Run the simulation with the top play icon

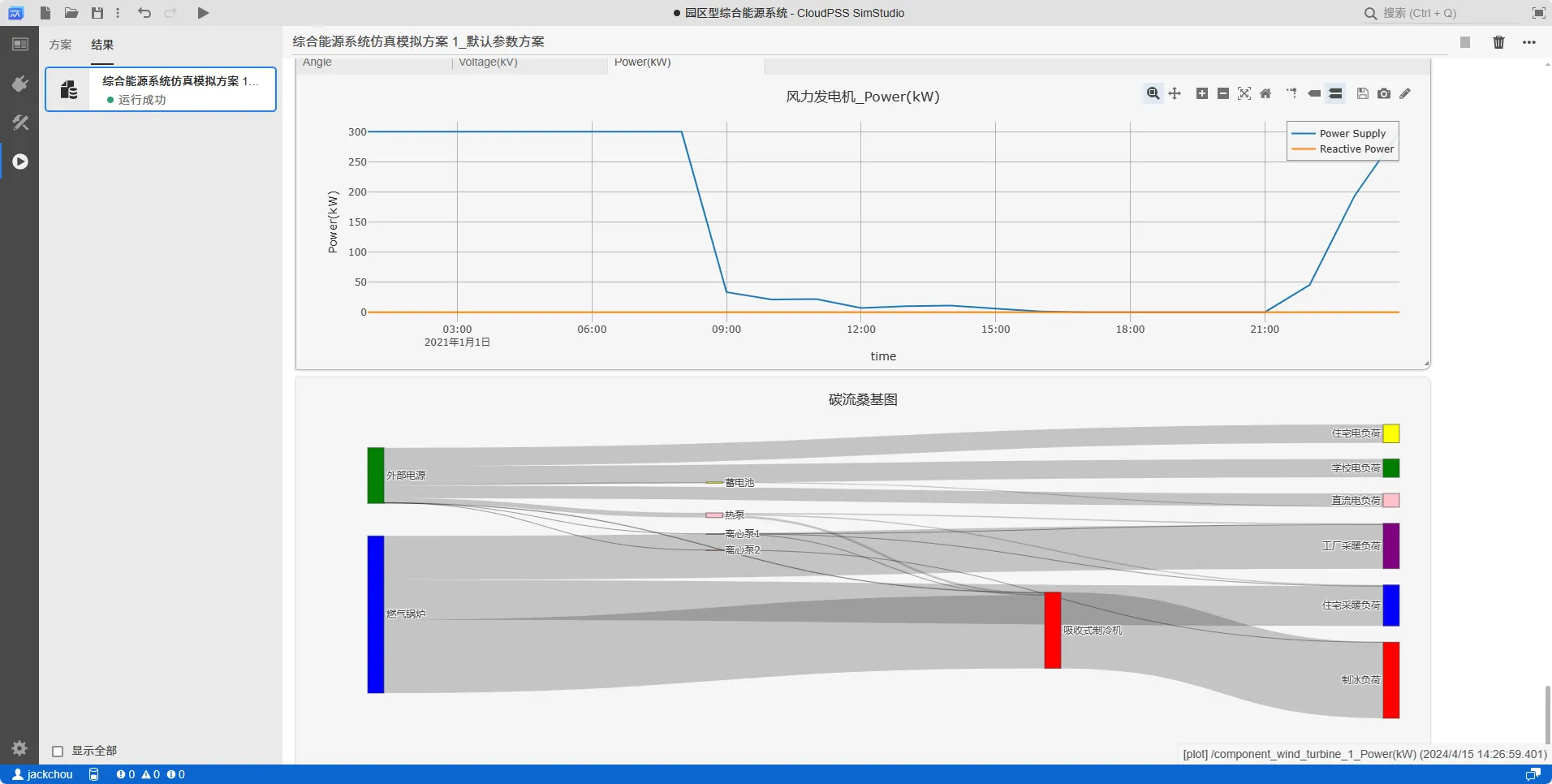[204, 13]
